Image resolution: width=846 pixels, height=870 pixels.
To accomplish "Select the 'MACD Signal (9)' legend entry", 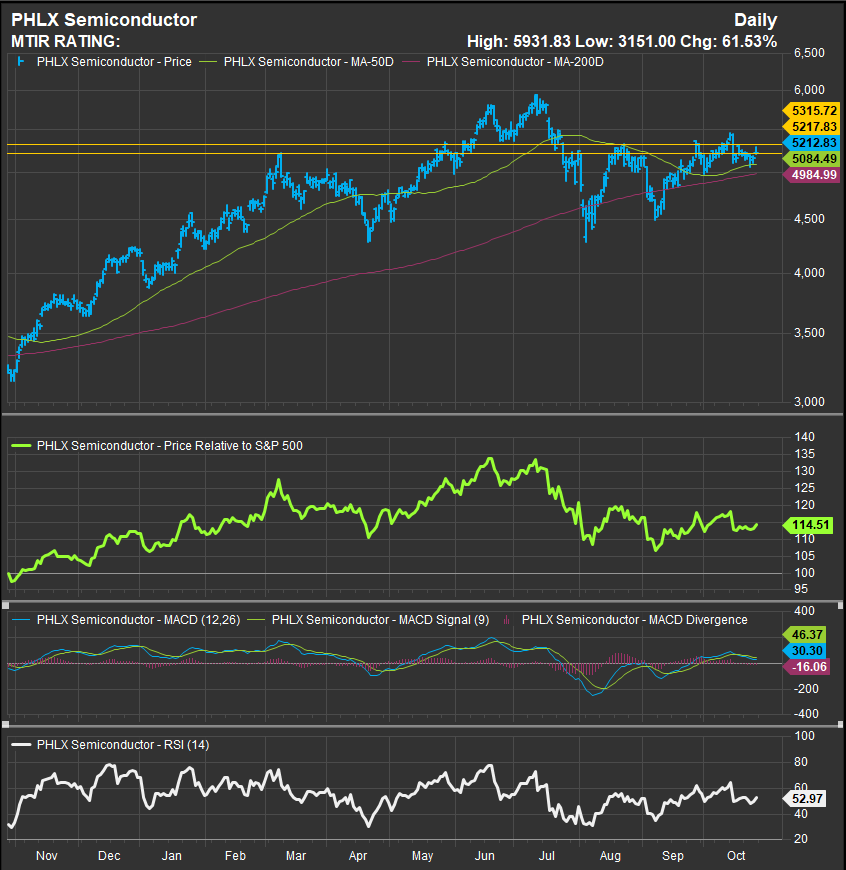I will (381, 620).
